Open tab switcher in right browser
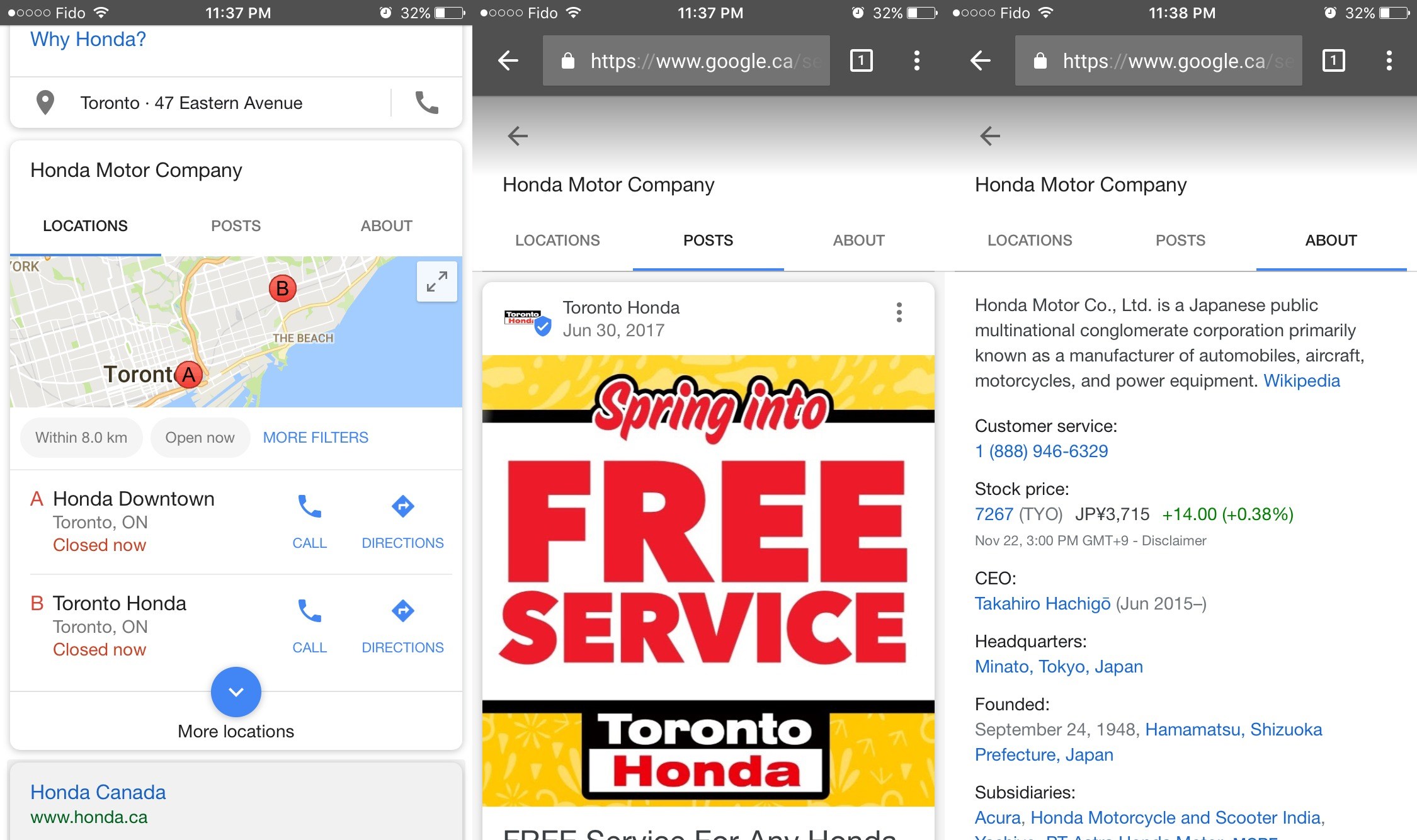Image resolution: width=1417 pixels, height=840 pixels. [x=1333, y=60]
